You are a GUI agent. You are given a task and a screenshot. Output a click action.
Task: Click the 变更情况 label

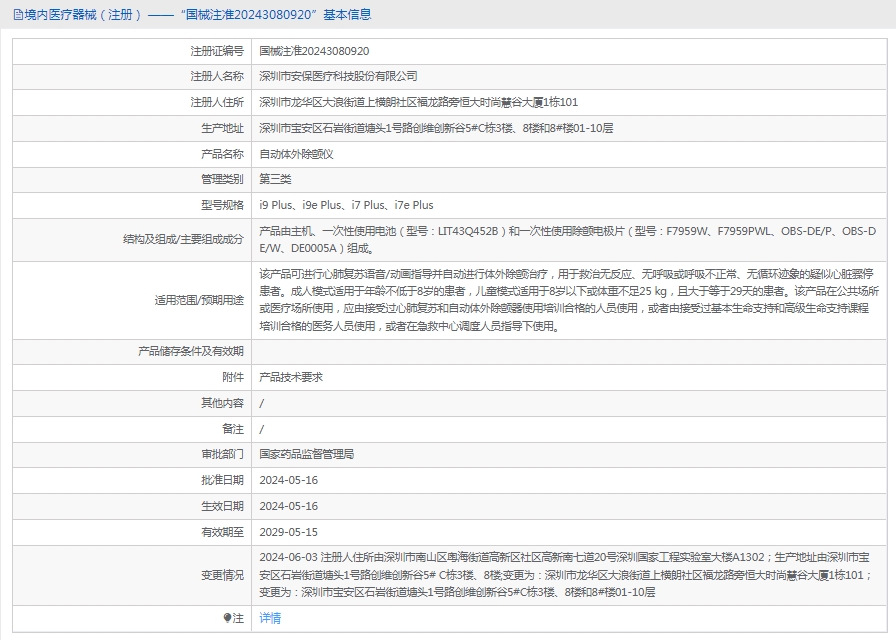point(222,575)
